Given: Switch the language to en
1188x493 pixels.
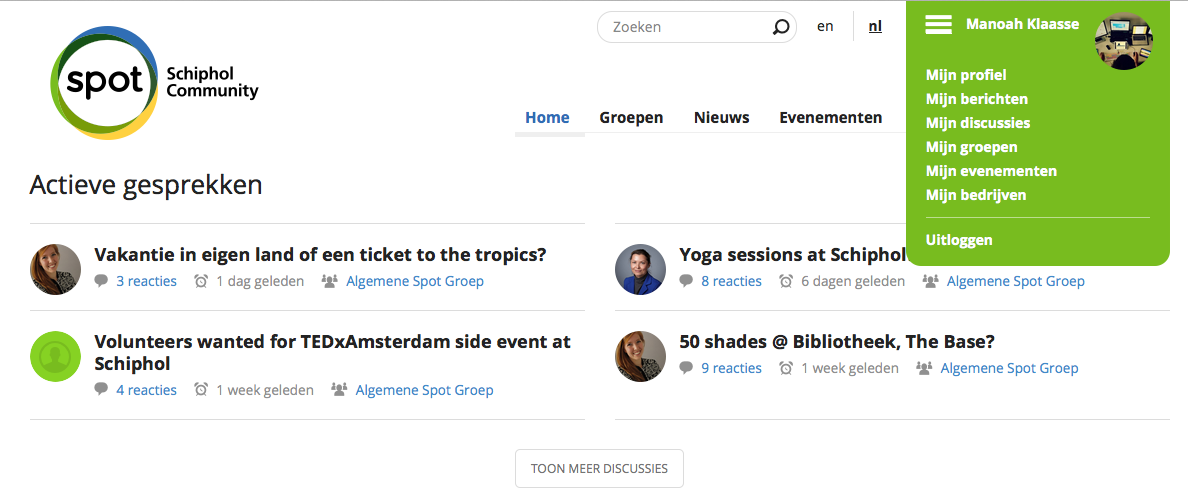Looking at the screenshot, I should coord(825,27).
